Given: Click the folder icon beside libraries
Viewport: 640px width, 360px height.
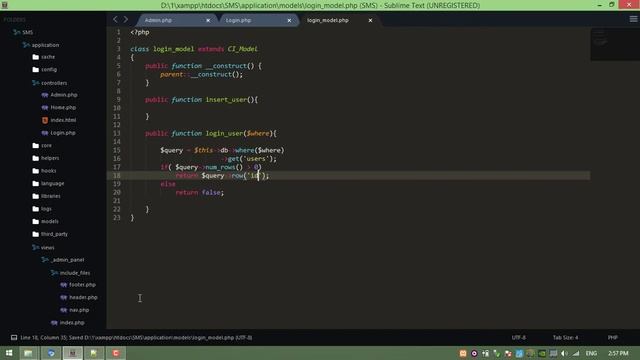Looking at the screenshot, I should point(36,196).
